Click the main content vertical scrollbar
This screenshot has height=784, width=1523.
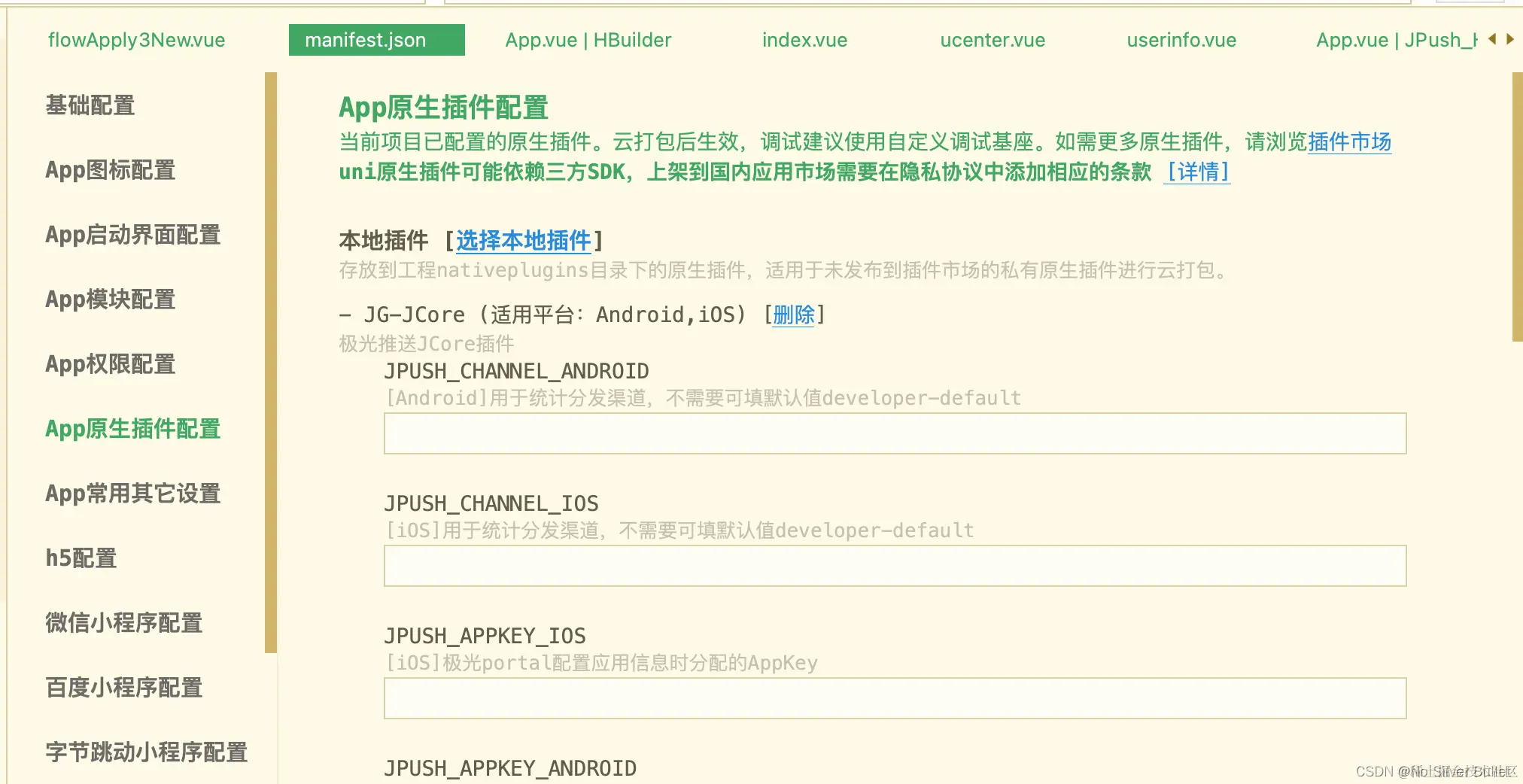click(1517, 207)
